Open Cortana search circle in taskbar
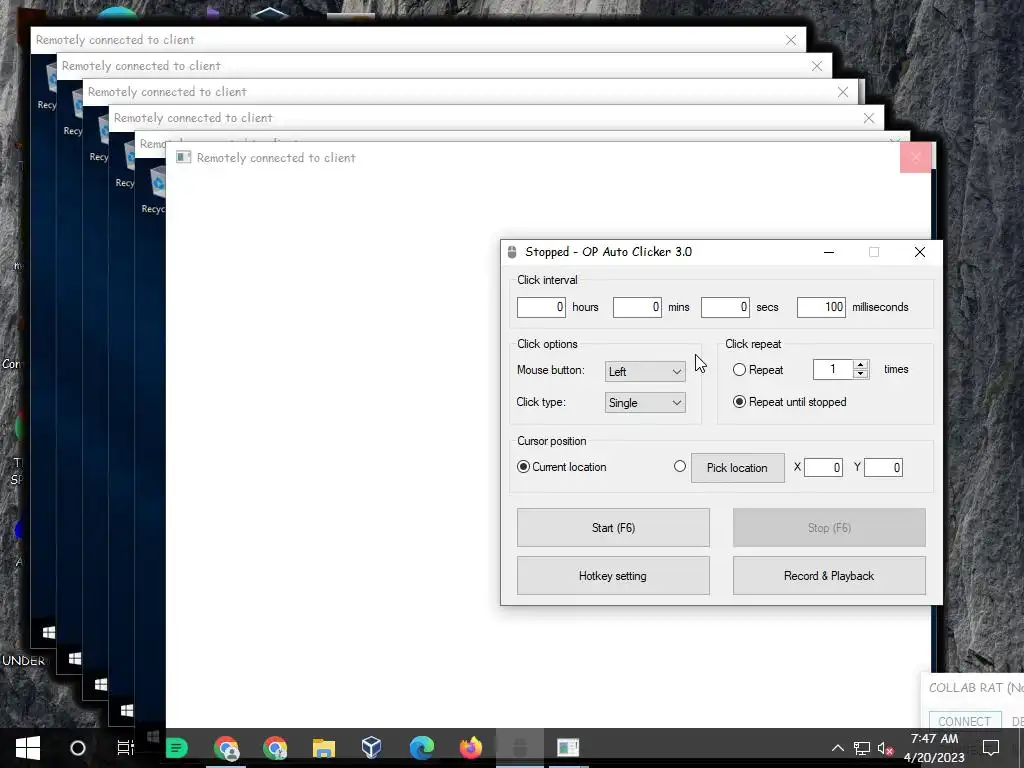1024x768 pixels. pos(77,748)
